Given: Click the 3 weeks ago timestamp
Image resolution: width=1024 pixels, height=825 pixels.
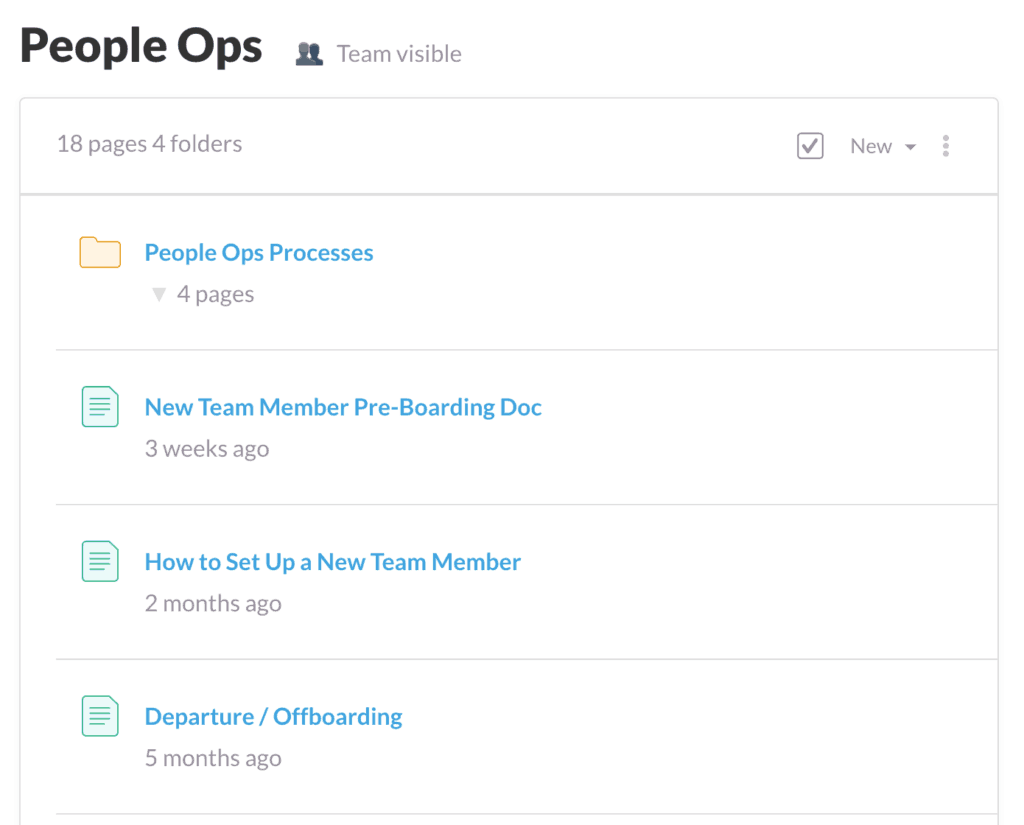Looking at the screenshot, I should pyautogui.click(x=206, y=449).
